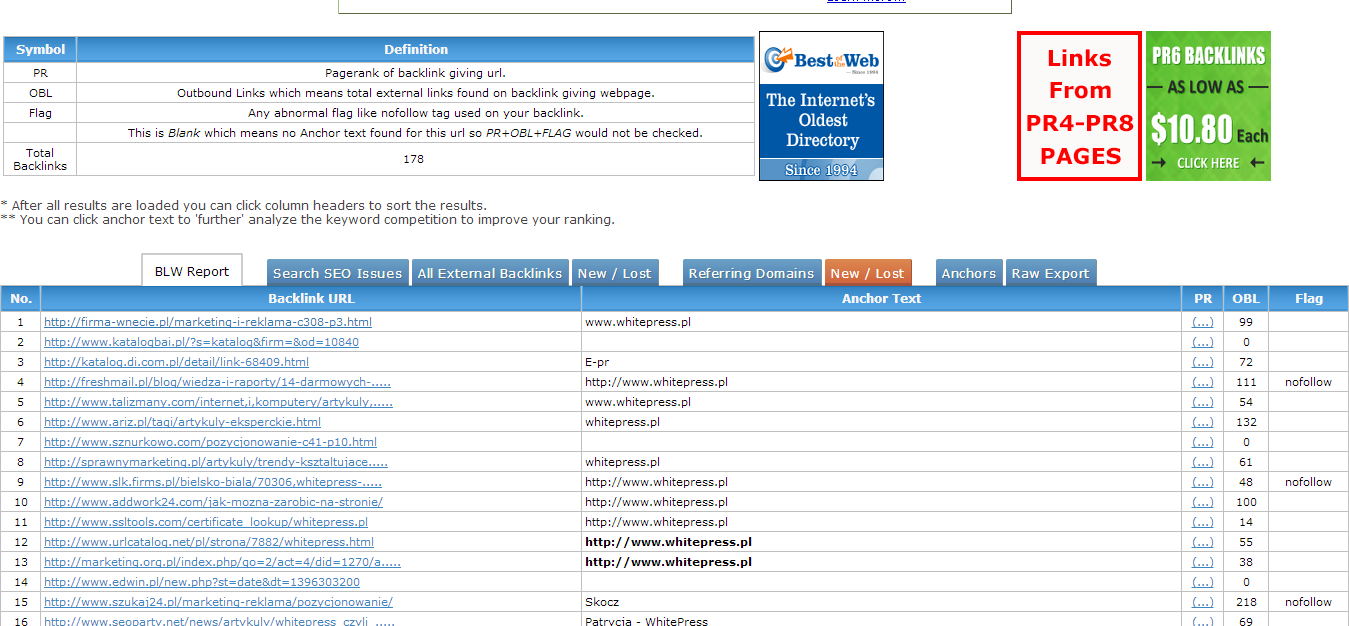Viewport: 1349px width, 626px height.
Task: Click the Skocz anchor text
Action: coord(602,602)
